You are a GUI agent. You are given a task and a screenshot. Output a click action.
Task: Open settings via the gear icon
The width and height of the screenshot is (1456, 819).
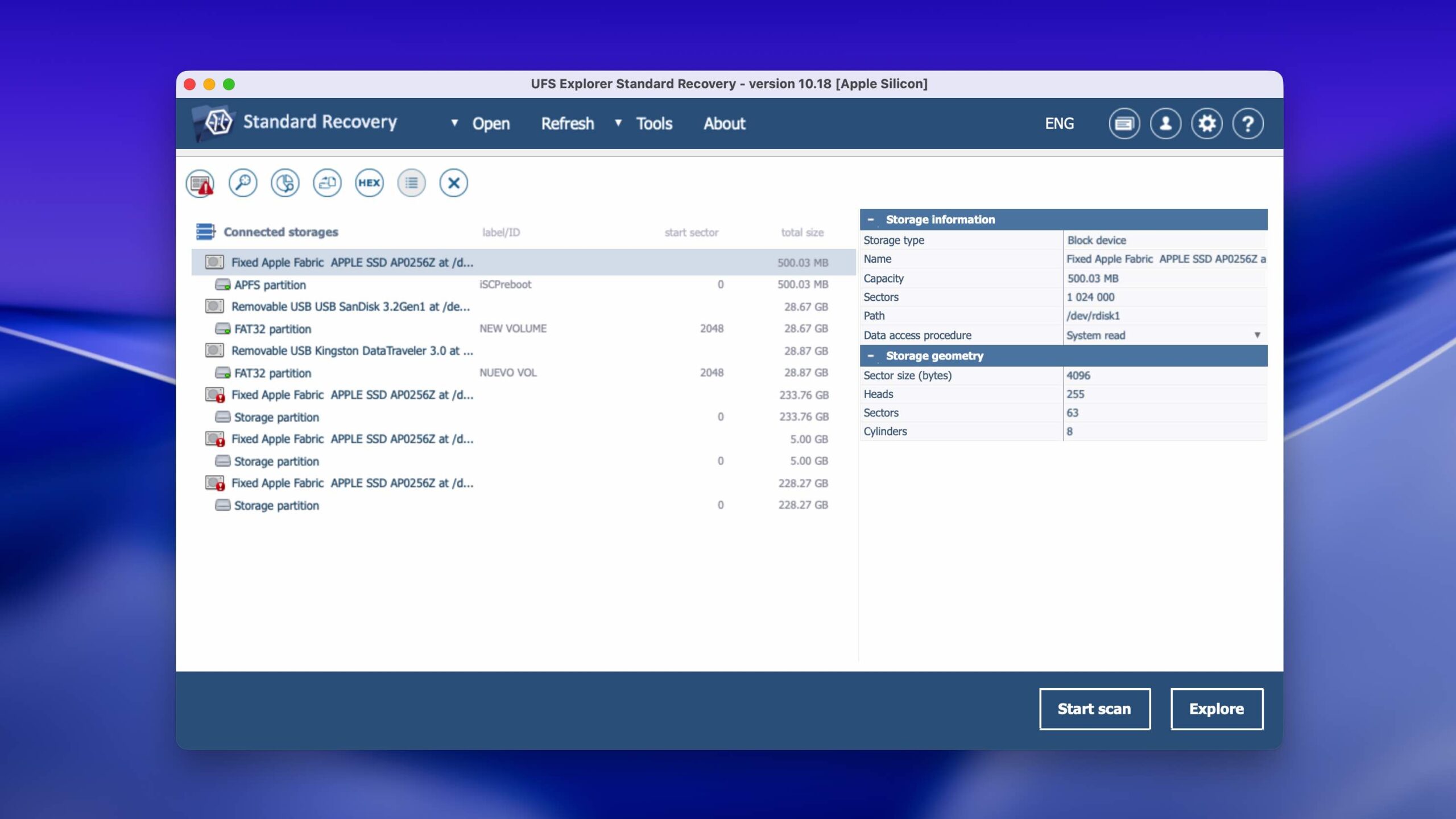[1206, 123]
